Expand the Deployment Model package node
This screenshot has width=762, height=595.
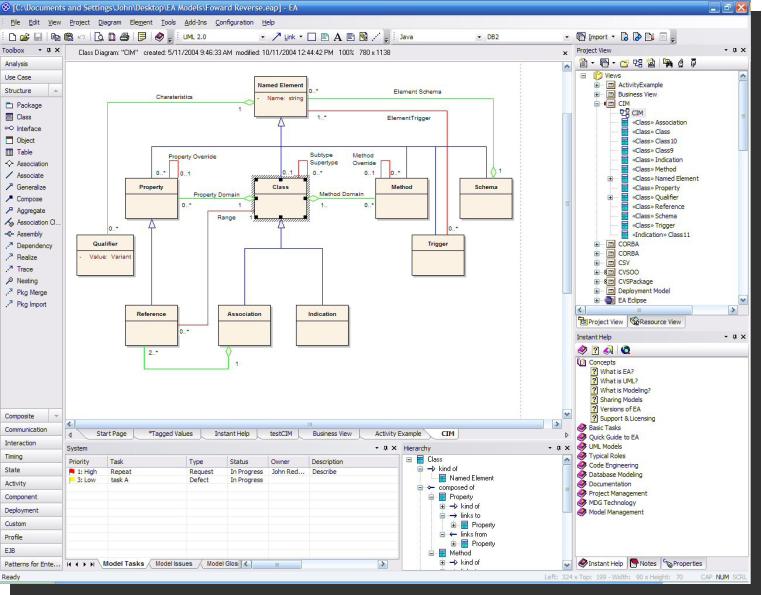(597, 291)
